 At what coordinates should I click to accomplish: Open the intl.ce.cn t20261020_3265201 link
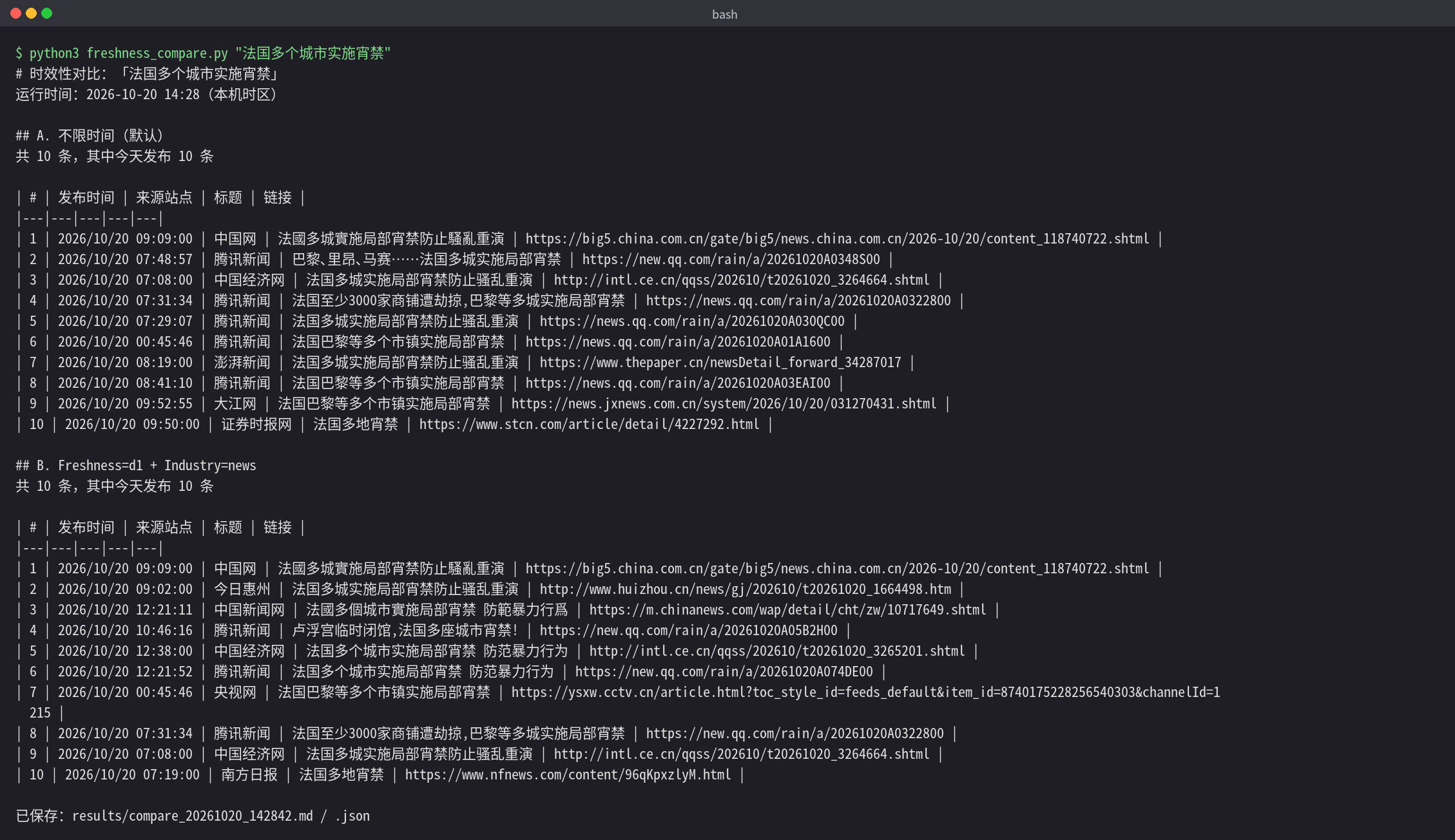[x=777, y=651]
